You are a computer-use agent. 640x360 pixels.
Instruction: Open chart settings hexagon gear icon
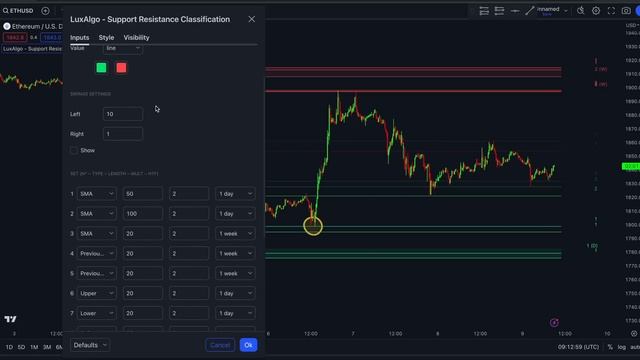pos(596,11)
